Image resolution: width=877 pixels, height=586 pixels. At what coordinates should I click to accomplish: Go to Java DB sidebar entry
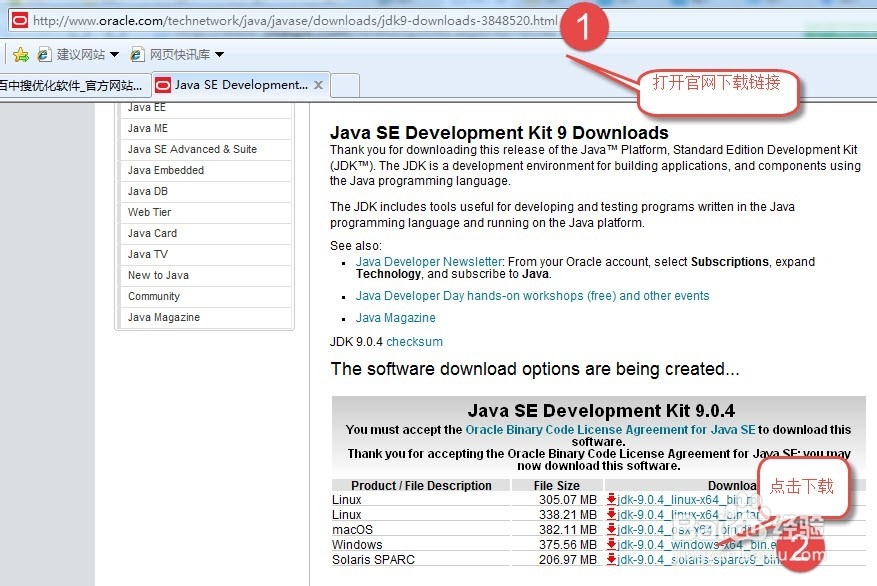(148, 191)
